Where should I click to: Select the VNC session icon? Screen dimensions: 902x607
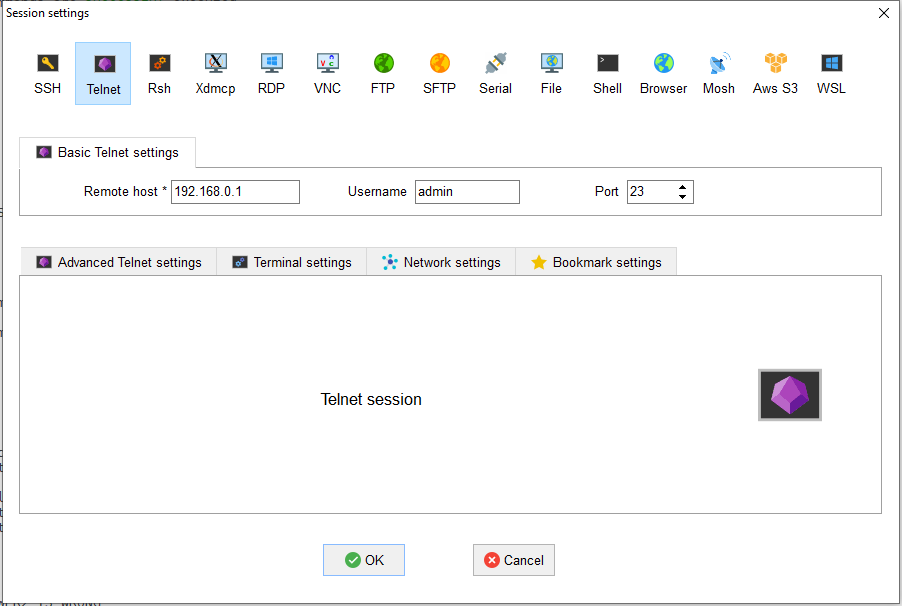[327, 73]
